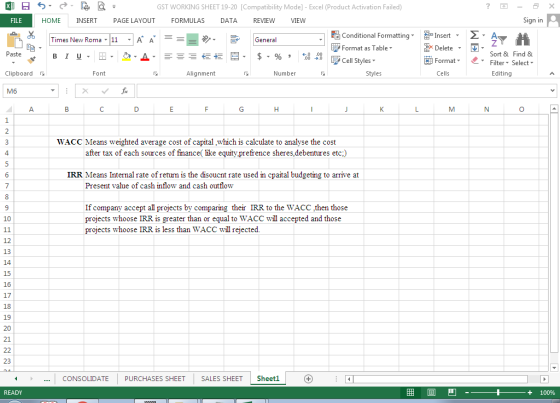
Task: Decrease font size with small A icon
Action: [152, 40]
